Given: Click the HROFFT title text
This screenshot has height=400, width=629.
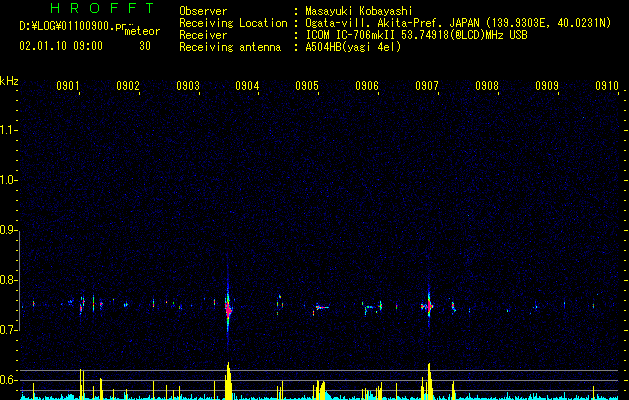Looking at the screenshot, I should (x=102, y=8).
